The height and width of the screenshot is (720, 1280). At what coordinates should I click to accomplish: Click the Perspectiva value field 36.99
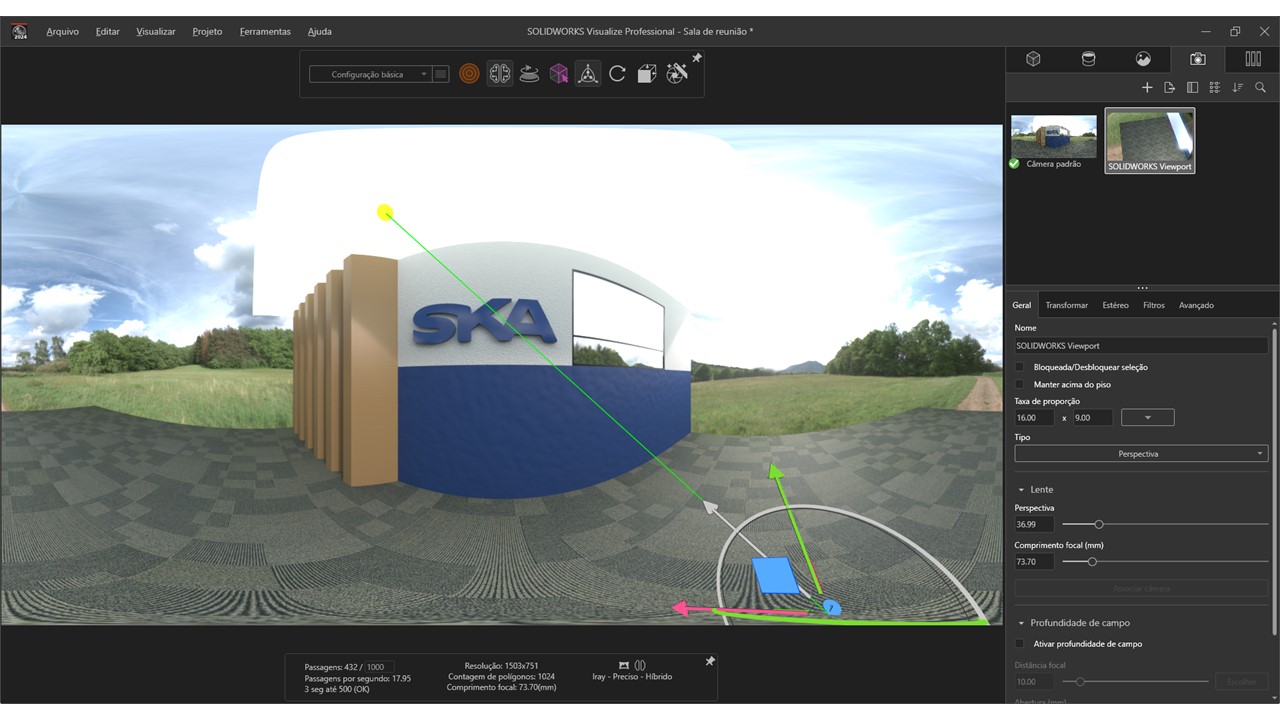(x=1034, y=524)
